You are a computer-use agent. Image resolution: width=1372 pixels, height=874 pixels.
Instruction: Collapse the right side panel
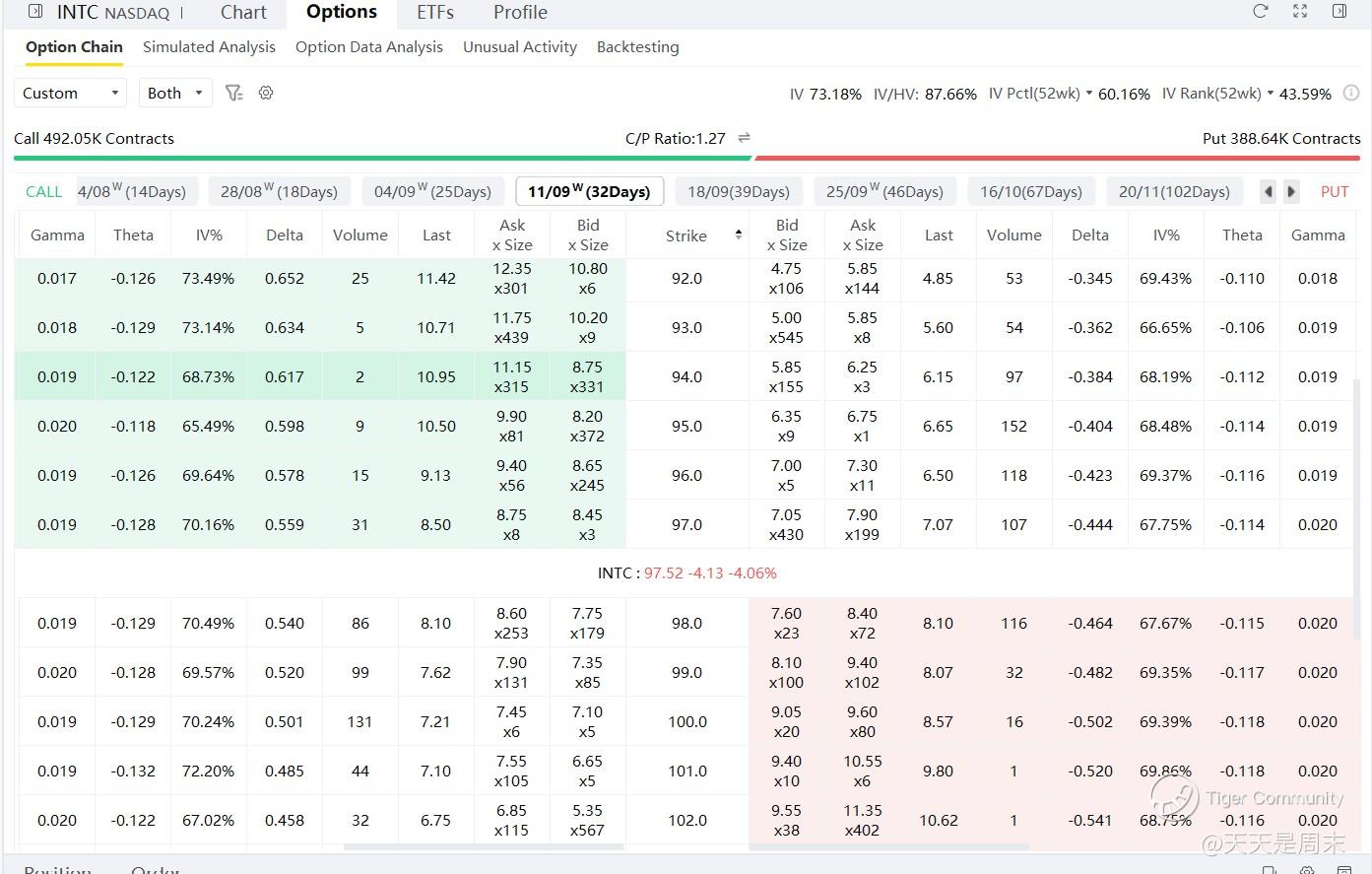coord(1339,12)
